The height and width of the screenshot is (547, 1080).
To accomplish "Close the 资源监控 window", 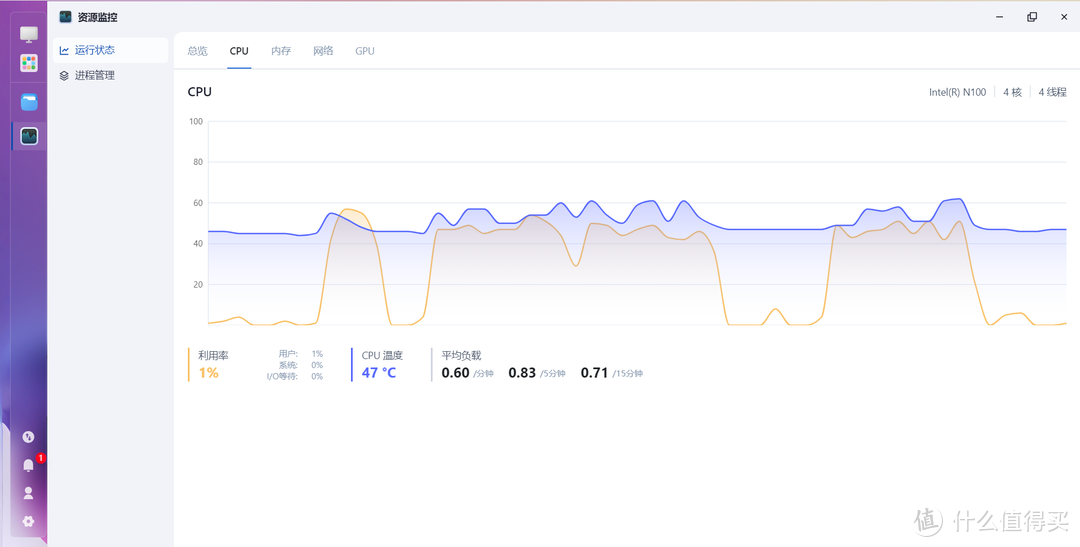I will coord(1064,17).
